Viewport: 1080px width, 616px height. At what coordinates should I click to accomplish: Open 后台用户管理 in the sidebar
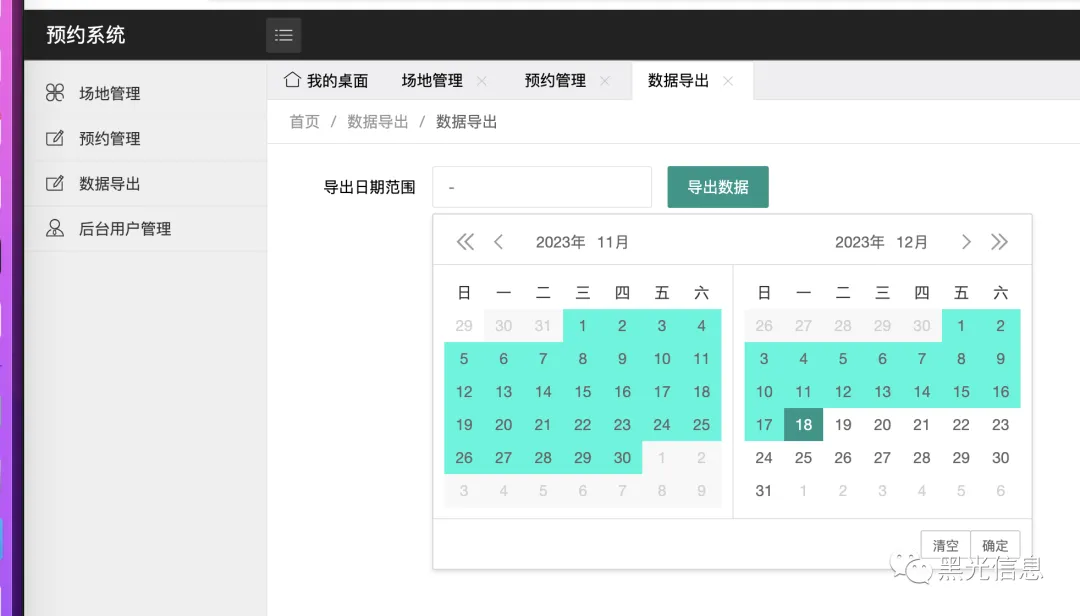(x=125, y=228)
